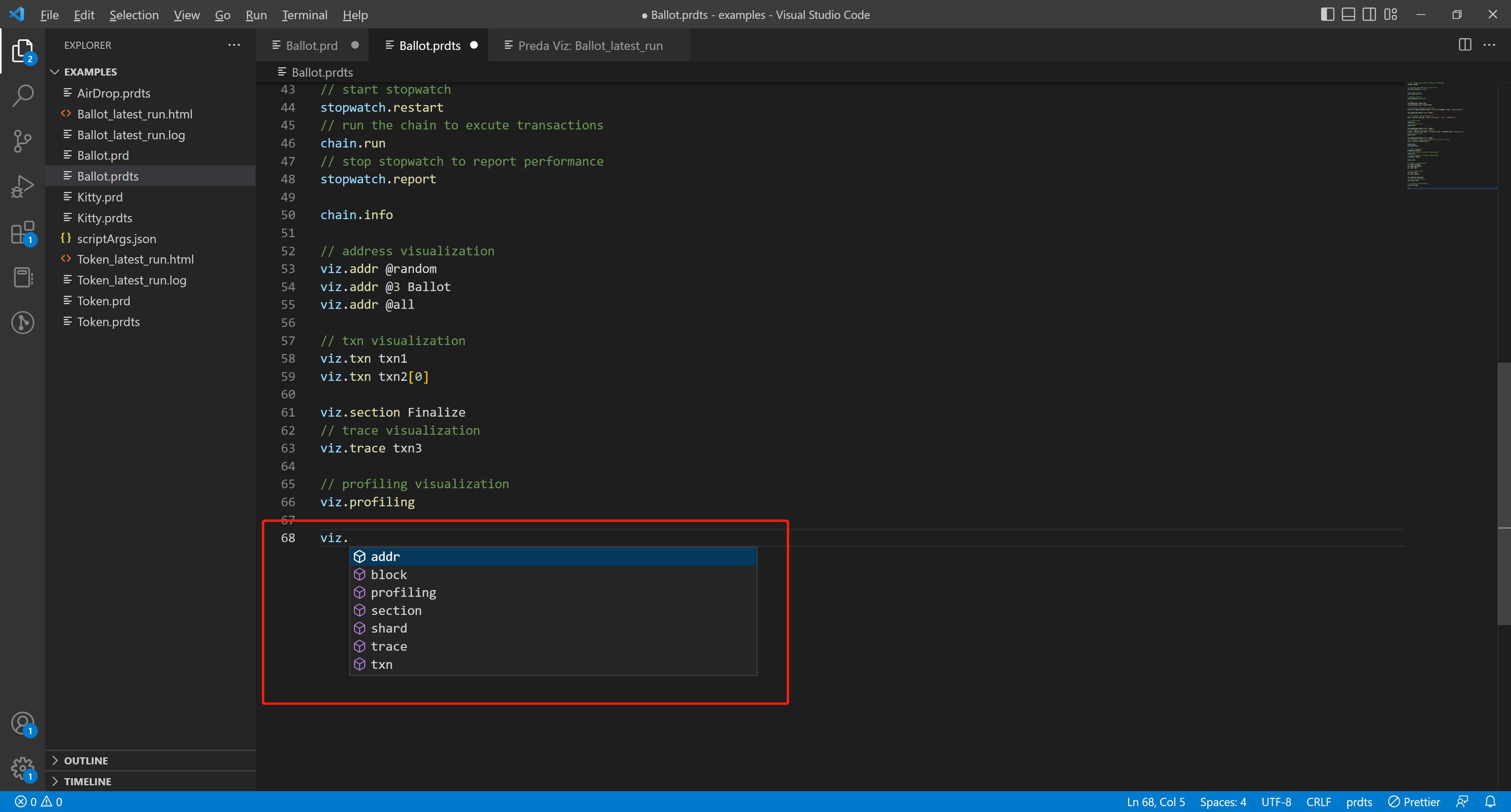Open editor More Actions ellipsis

(x=1489, y=45)
